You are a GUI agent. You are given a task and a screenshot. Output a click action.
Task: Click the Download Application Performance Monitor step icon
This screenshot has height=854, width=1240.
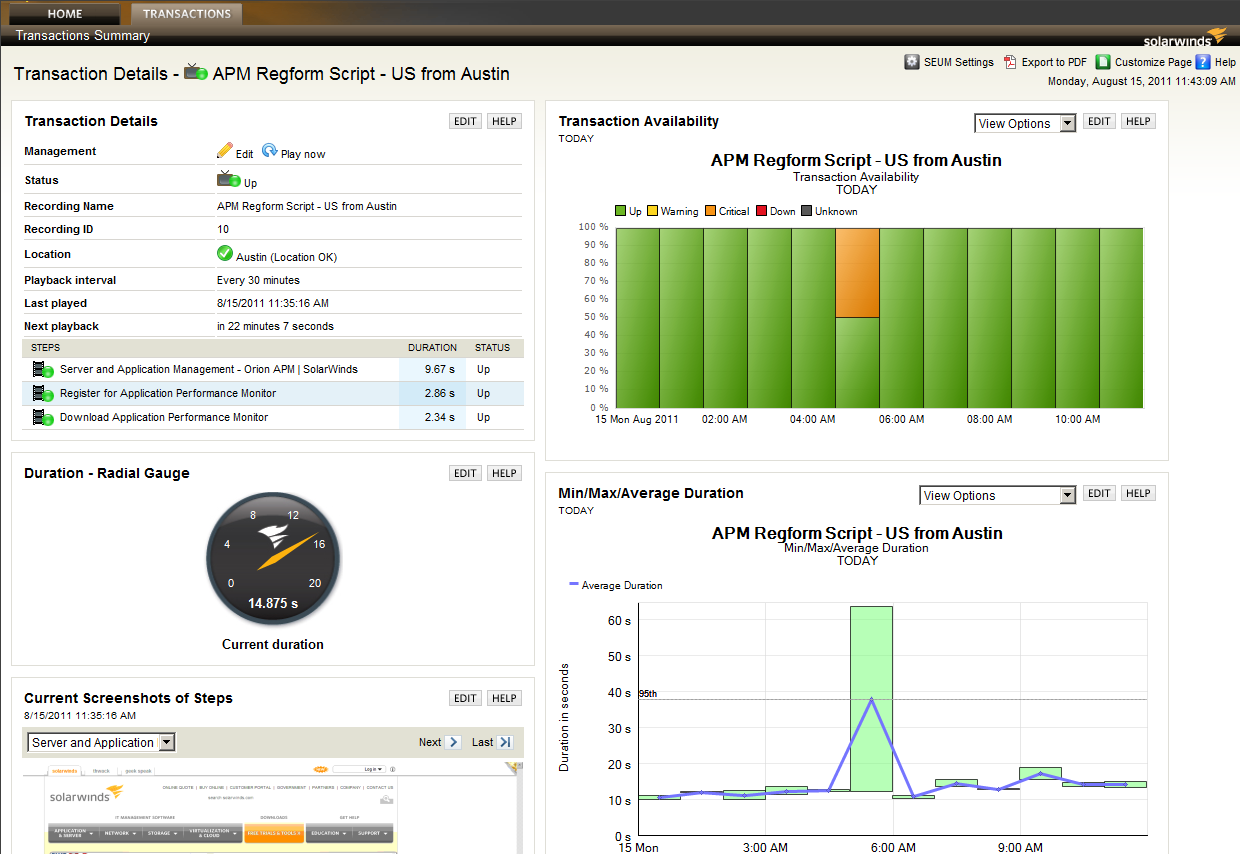pos(43,417)
